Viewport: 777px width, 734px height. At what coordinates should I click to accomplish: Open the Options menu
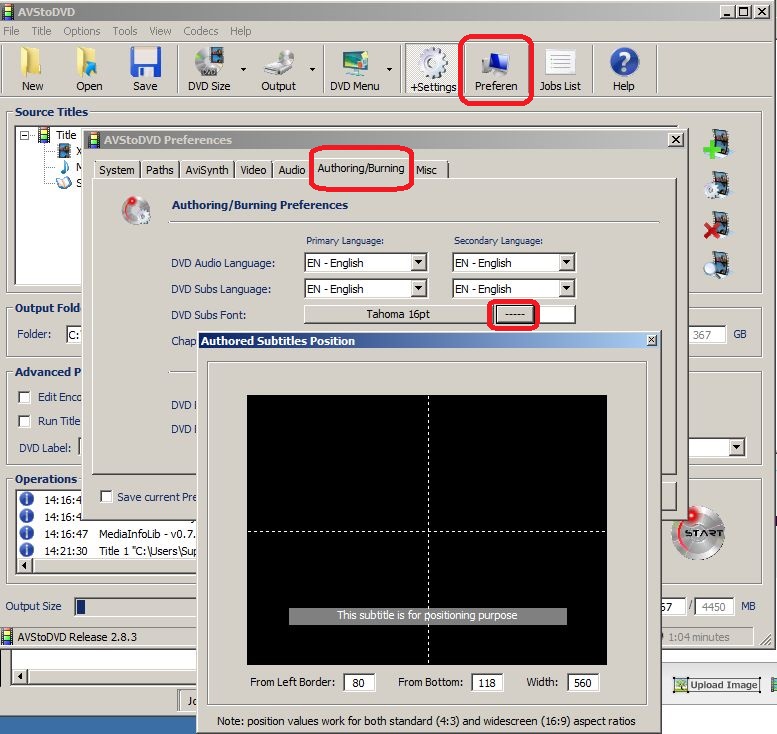coord(82,31)
